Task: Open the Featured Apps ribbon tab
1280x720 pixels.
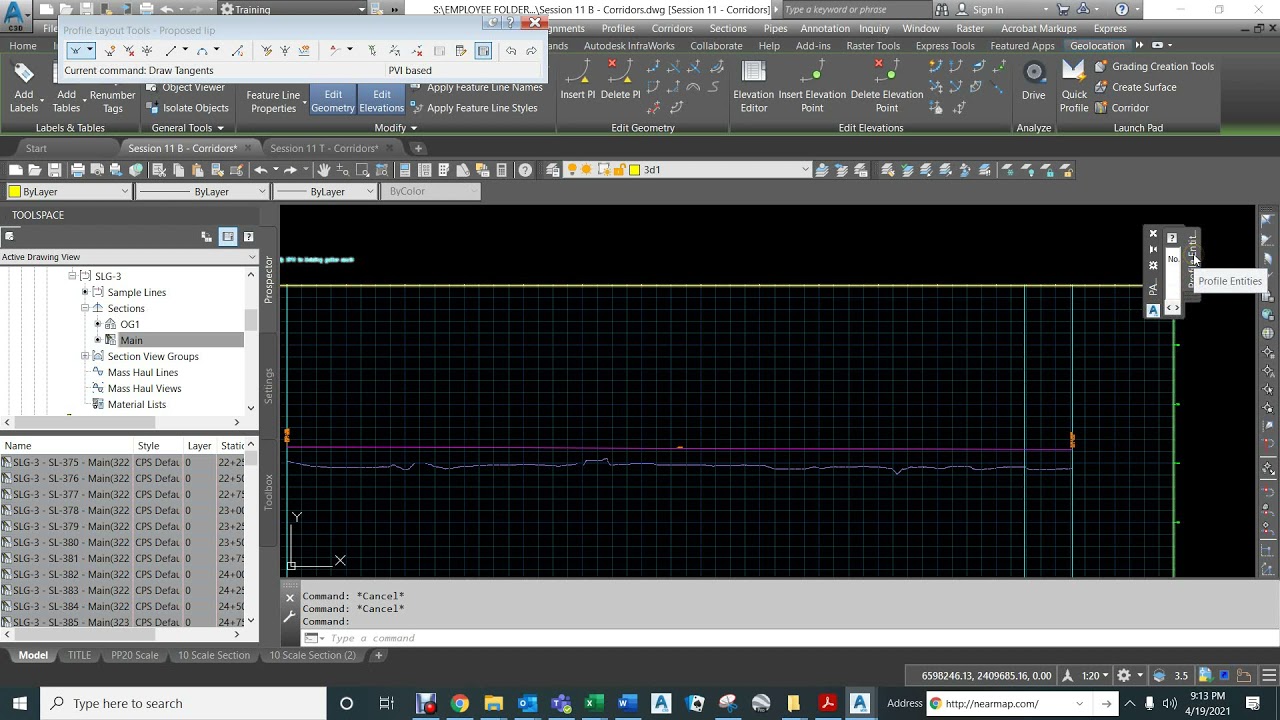Action: [1022, 45]
